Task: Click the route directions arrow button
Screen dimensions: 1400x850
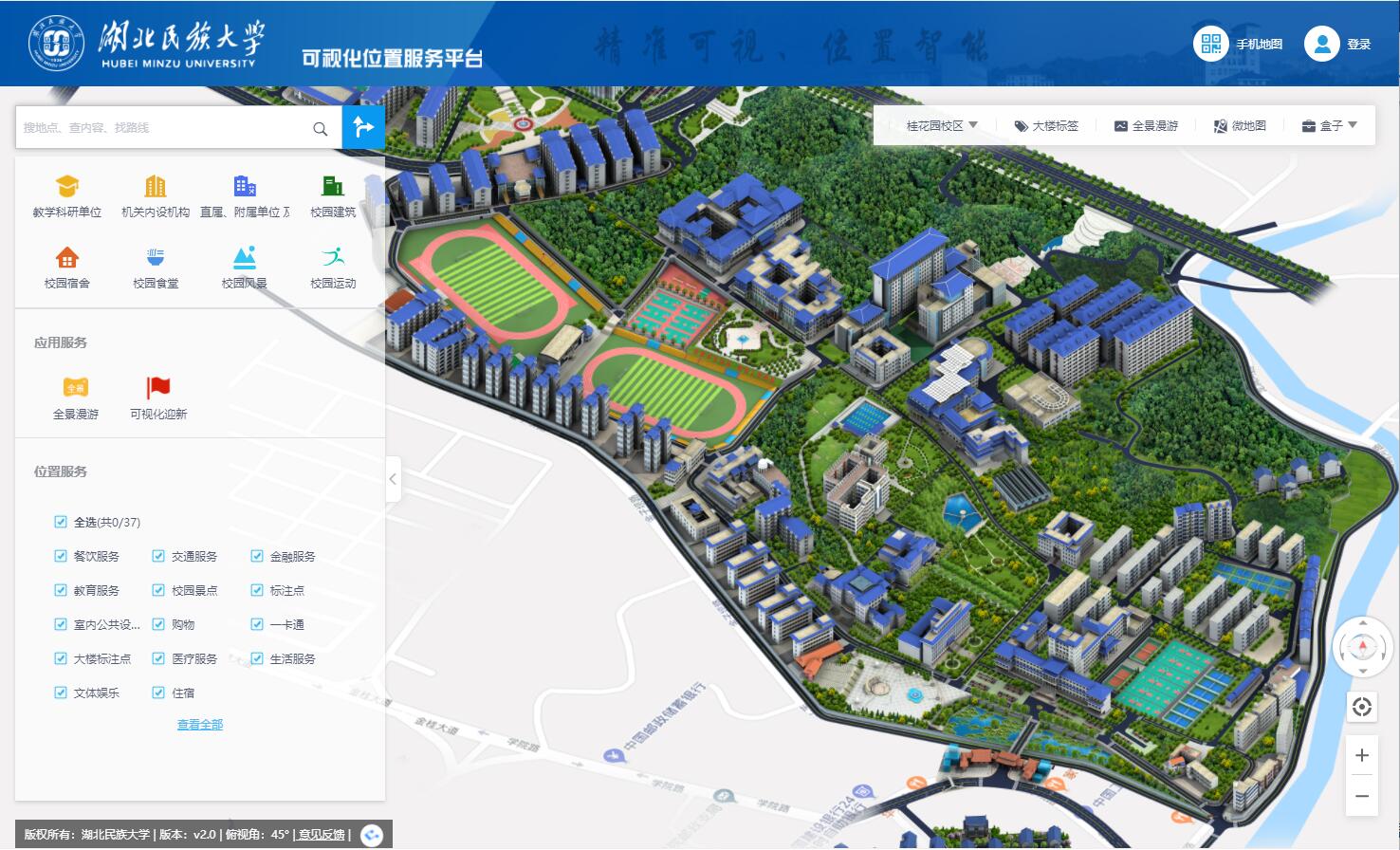Action: [363, 127]
